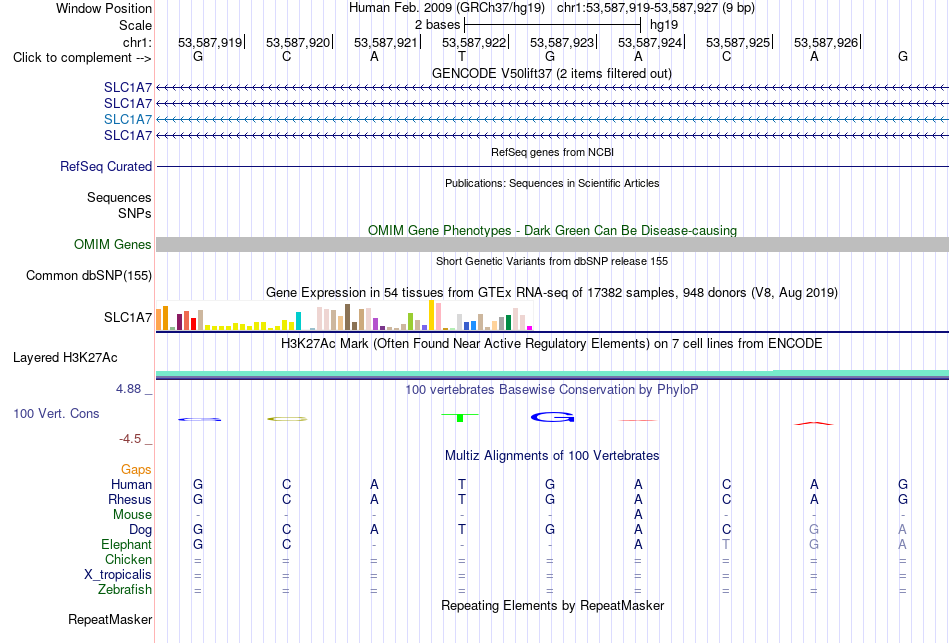Click the A base in the Mouse row
Screen dimensions: 950x643
coord(638,515)
